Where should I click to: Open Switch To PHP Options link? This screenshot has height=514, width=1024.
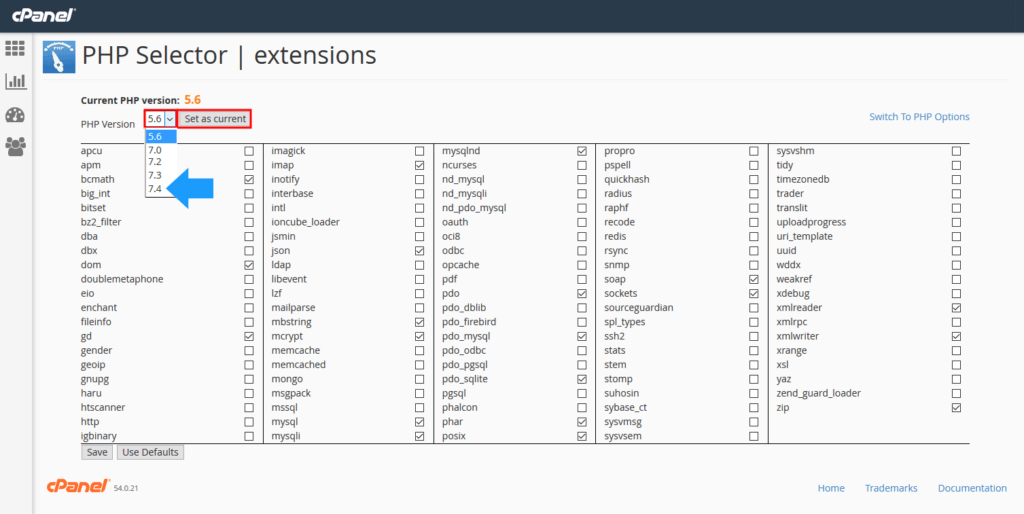[919, 117]
